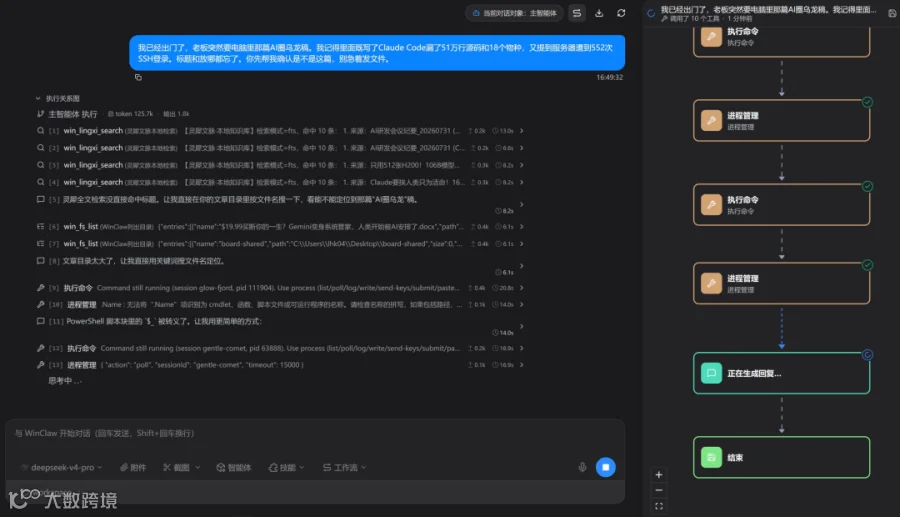Select the 结束 workflow node
The width and height of the screenshot is (900, 517).
point(781,457)
